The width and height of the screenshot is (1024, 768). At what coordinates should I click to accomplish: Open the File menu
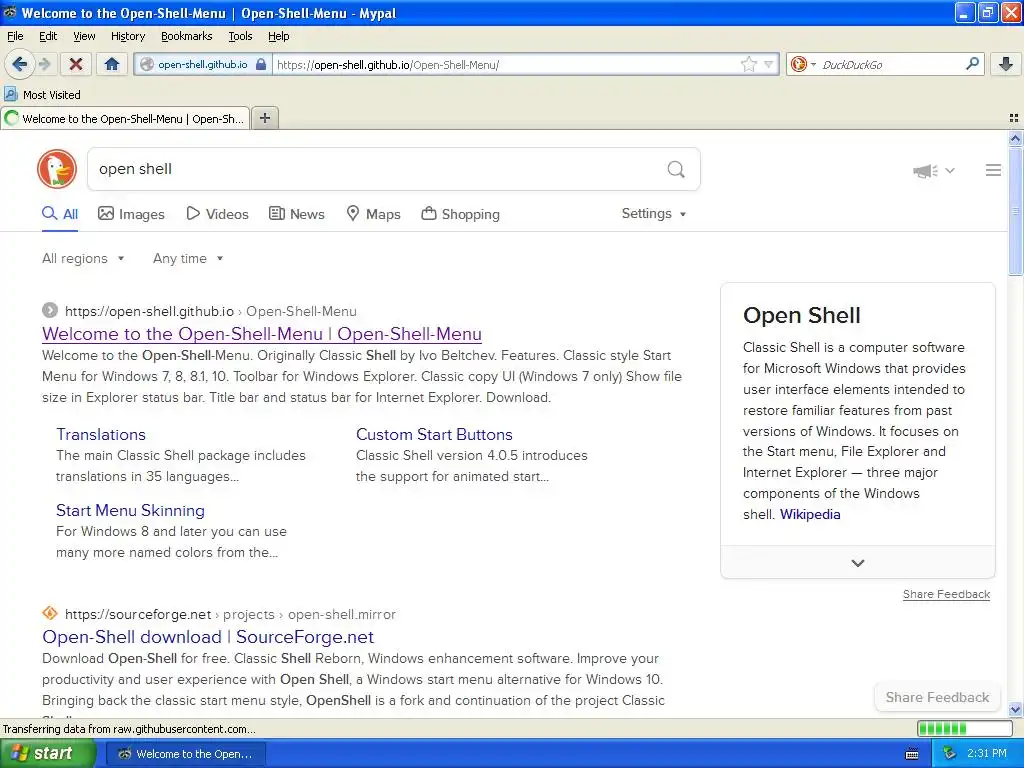(15, 36)
